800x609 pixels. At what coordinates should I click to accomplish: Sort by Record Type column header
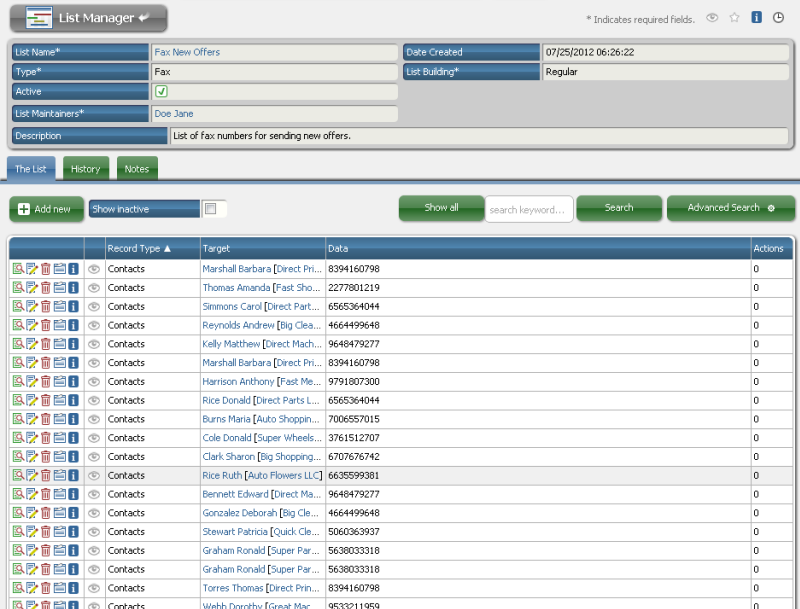click(x=139, y=248)
